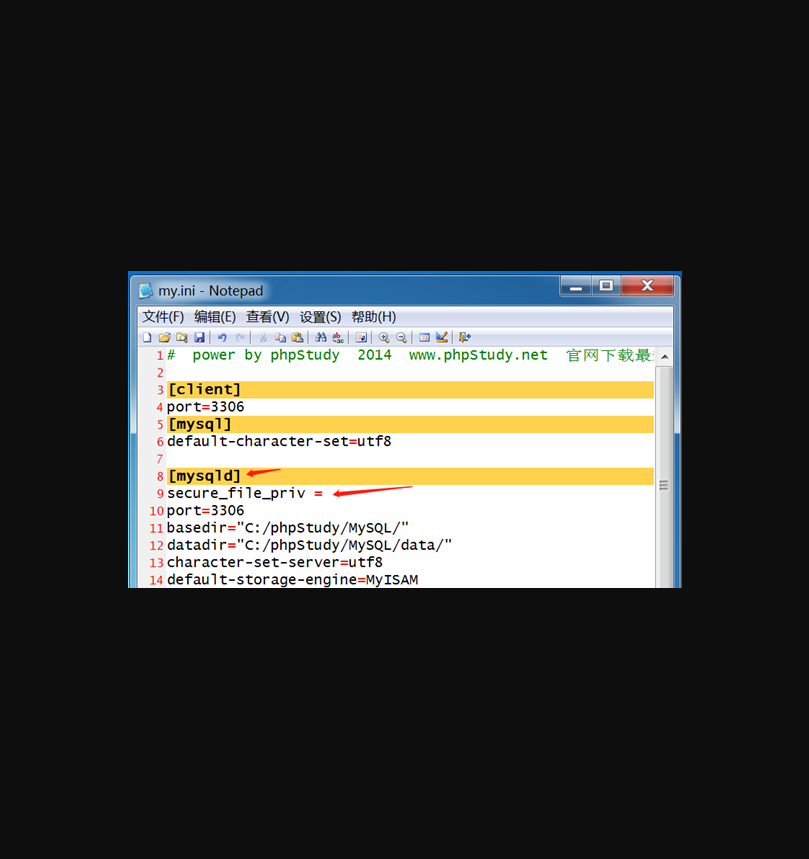This screenshot has width=809, height=859.
Task: Toggle word wrap from the toolbar
Action: [x=362, y=338]
